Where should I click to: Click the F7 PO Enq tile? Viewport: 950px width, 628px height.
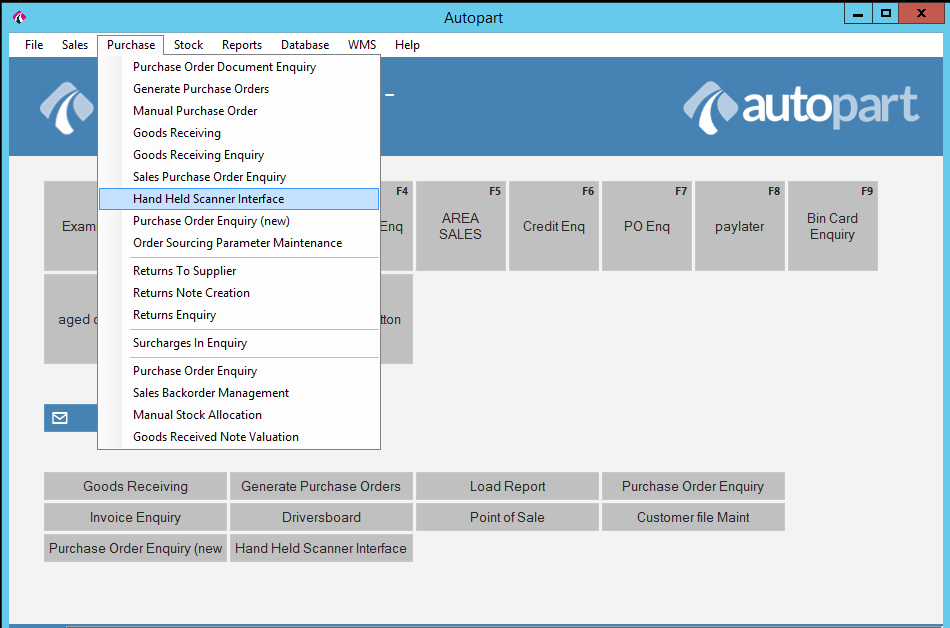click(x=647, y=226)
